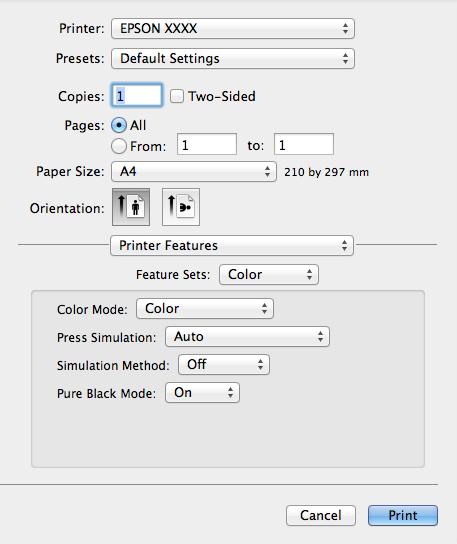The height and width of the screenshot is (544, 457).
Task: Open the Printer Features panel menu
Action: [x=232, y=246]
